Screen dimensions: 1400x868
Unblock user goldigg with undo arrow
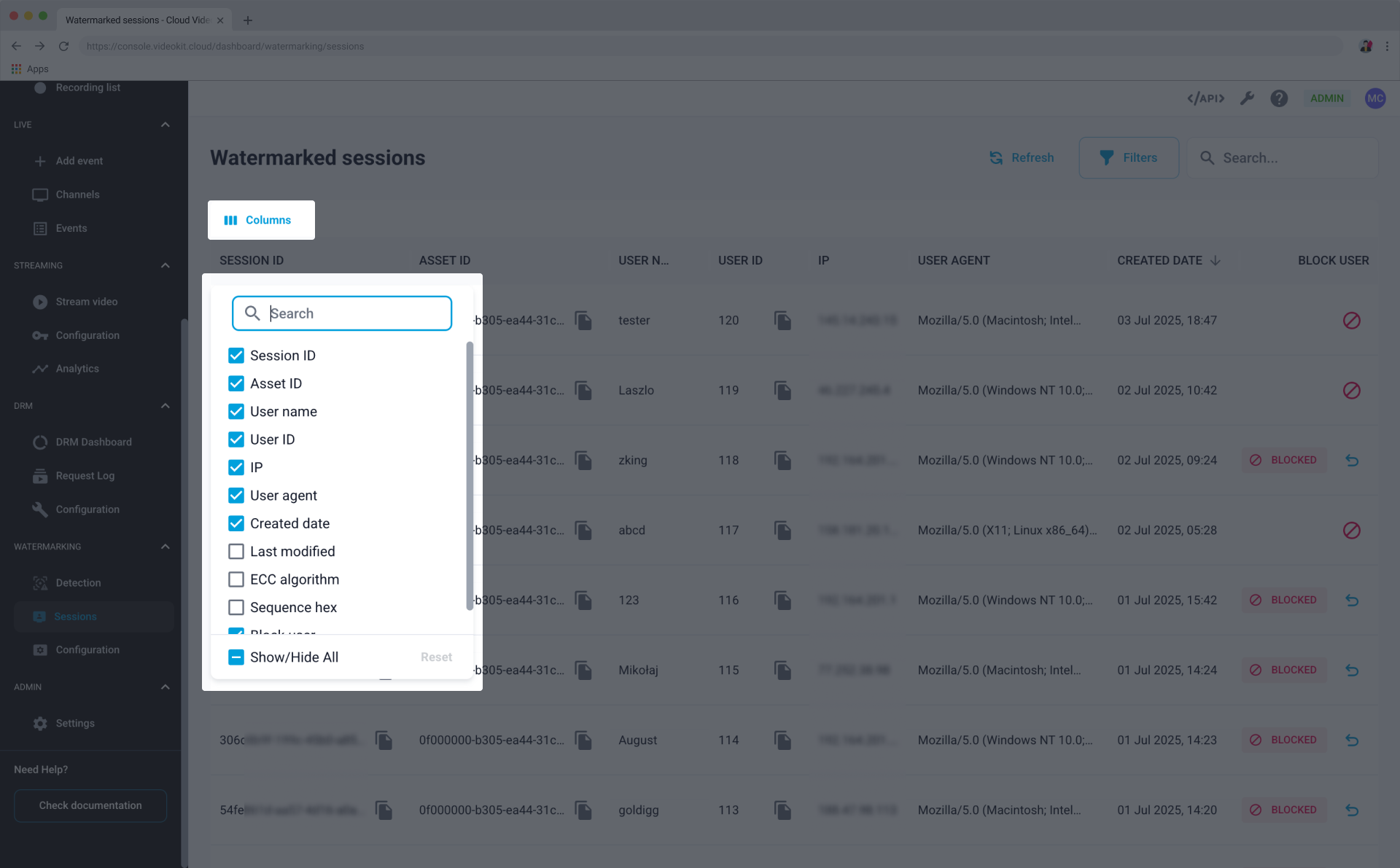click(1351, 810)
